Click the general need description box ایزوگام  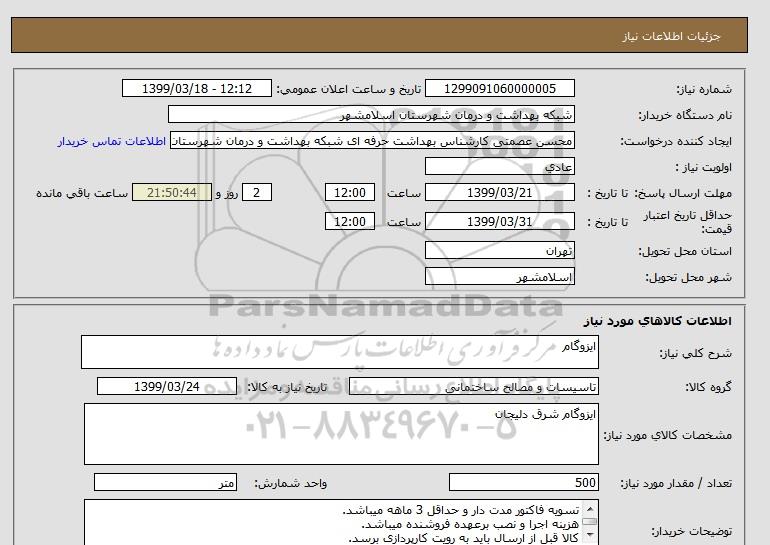340,352
